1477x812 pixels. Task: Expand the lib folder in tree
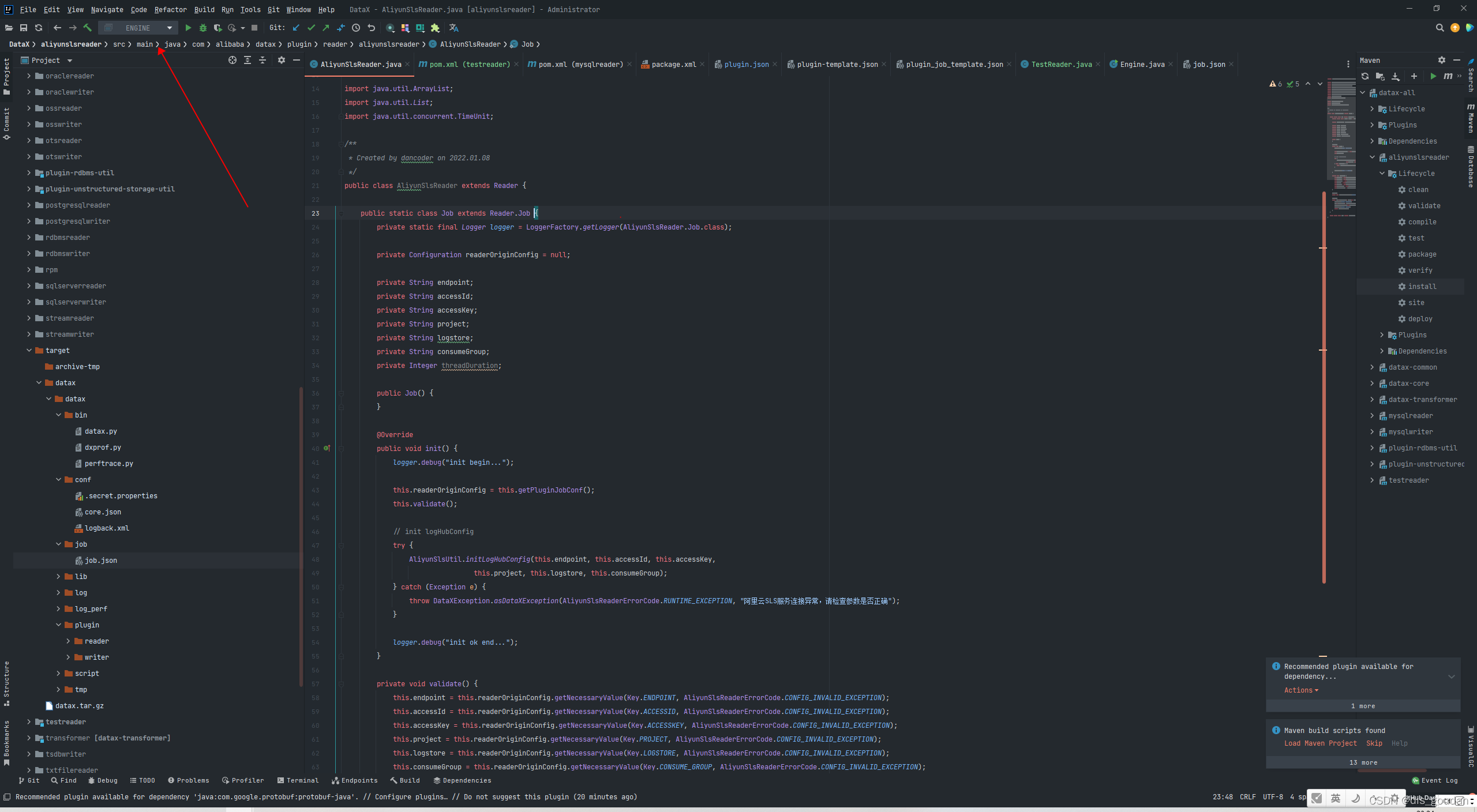tap(58, 576)
